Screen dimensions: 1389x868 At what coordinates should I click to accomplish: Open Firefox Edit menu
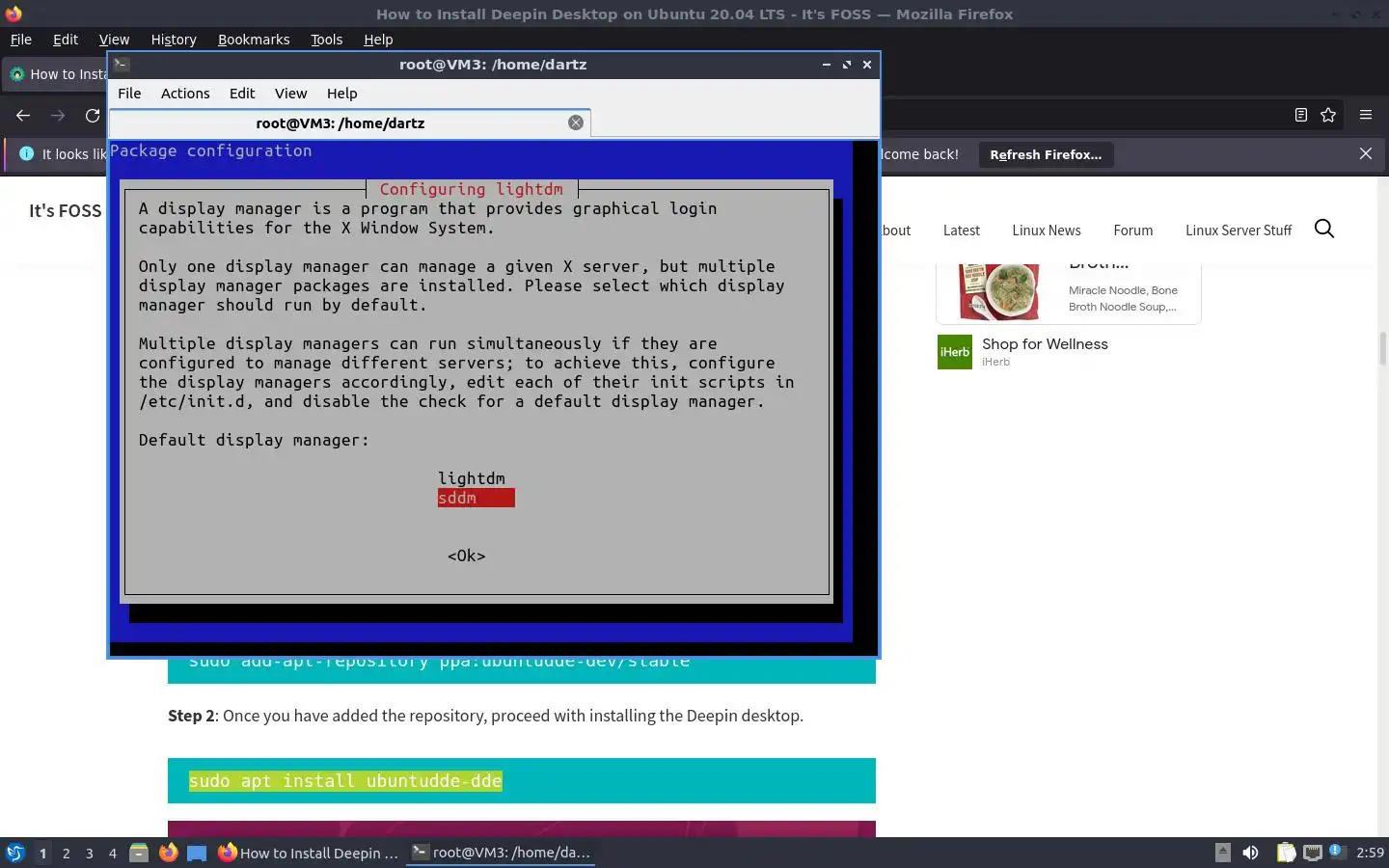tap(66, 40)
